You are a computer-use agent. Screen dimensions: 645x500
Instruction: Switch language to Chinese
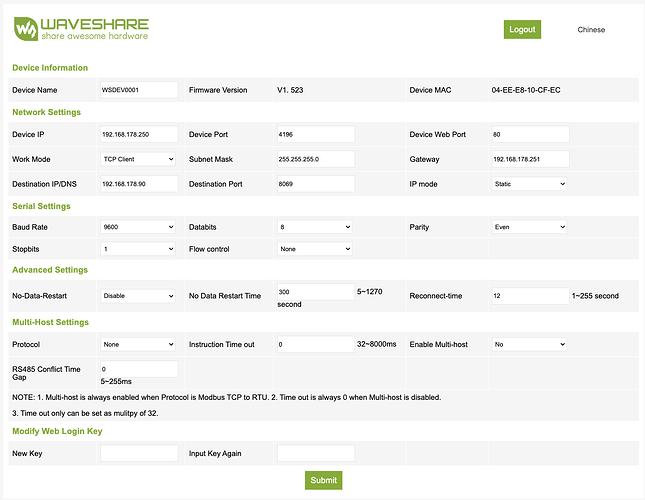pyautogui.click(x=591, y=30)
